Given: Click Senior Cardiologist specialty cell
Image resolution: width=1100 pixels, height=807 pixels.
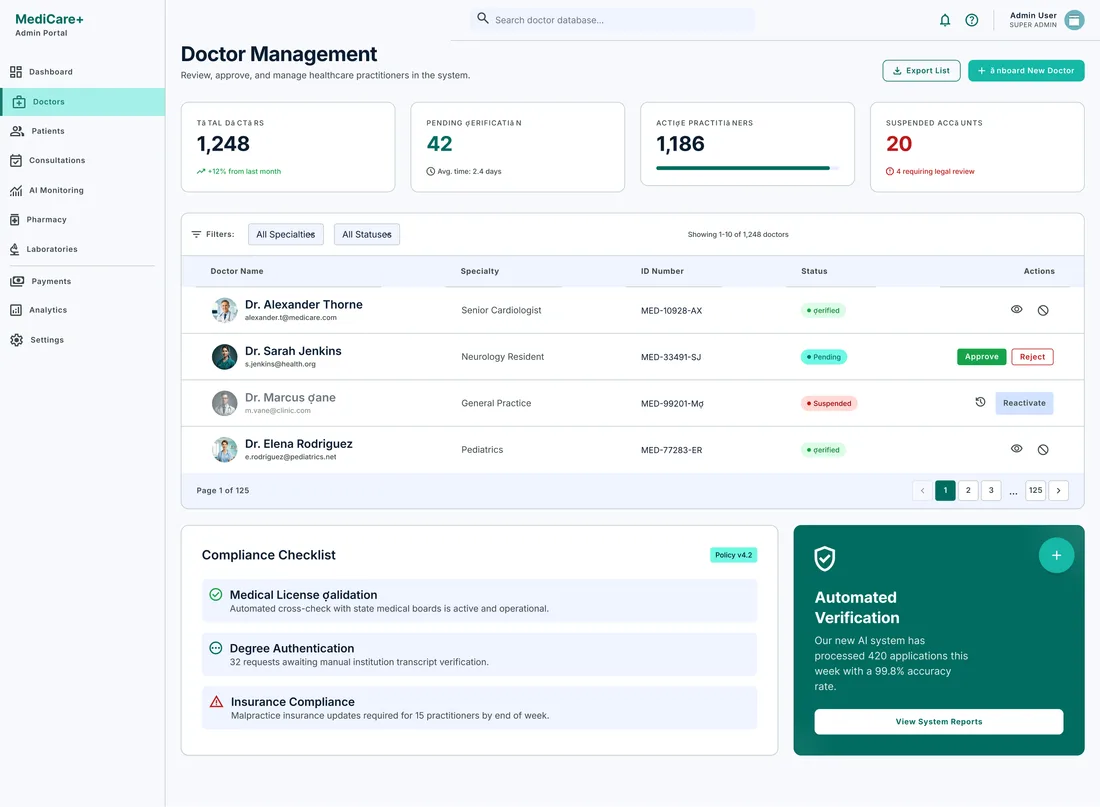Looking at the screenshot, I should click(x=501, y=310).
